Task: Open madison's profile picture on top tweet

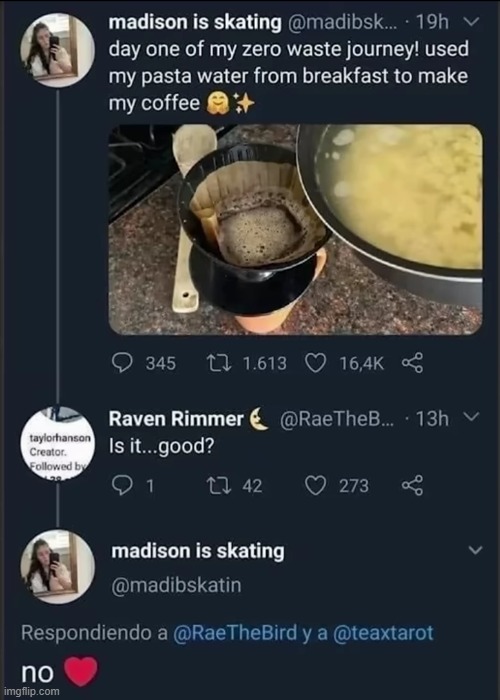Action: point(57,50)
